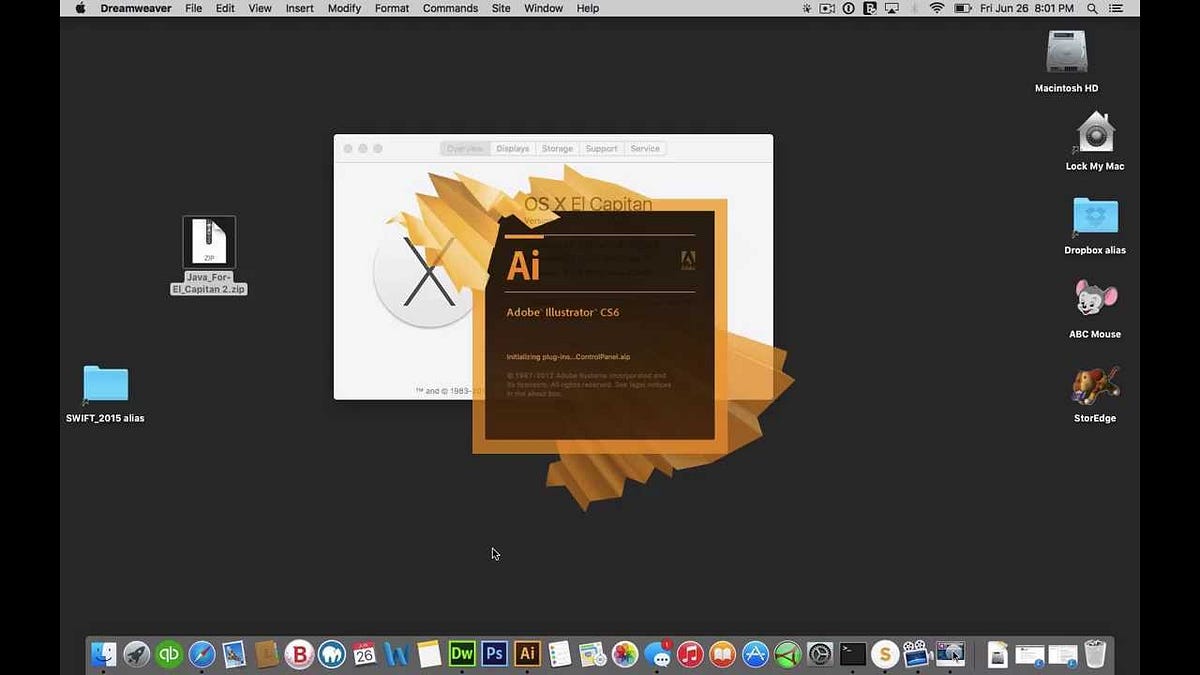Image resolution: width=1200 pixels, height=675 pixels.
Task: Open Adobe Illustrator from the Dock
Action: click(x=527, y=654)
